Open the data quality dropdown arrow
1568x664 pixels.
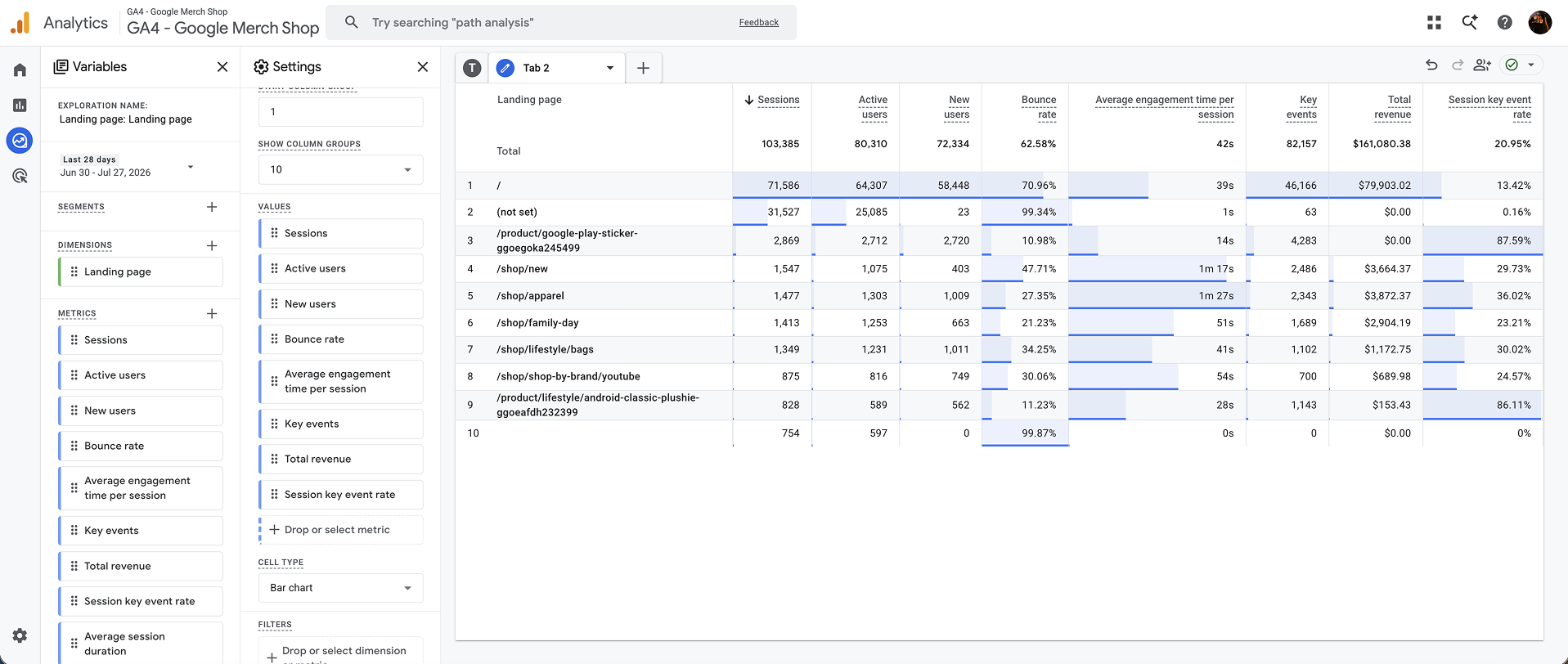click(1531, 65)
